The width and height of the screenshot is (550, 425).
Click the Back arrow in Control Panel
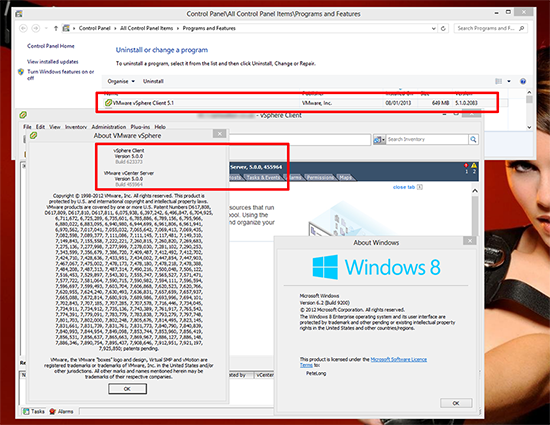coord(23,28)
